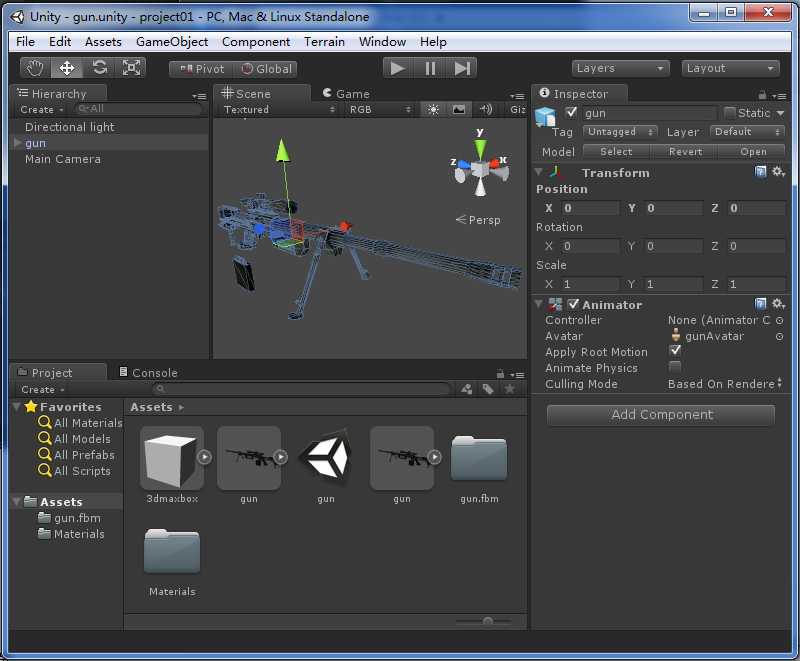Toggle Animator component enabled checkbox
The height and width of the screenshot is (661, 800).
coord(573,304)
